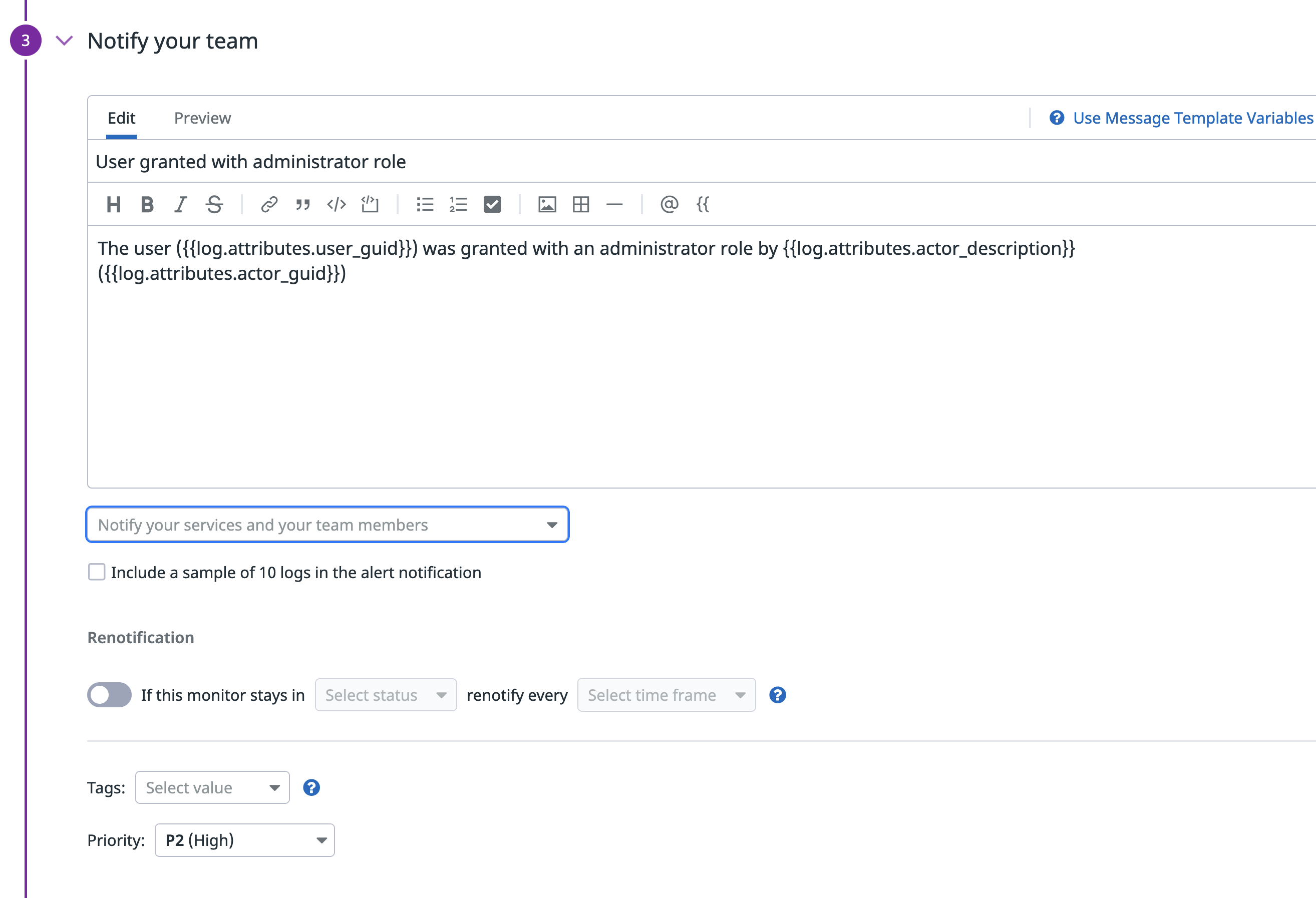Screen dimensions: 1316x898
Task: Insert a heading with the H icon
Action: [113, 204]
